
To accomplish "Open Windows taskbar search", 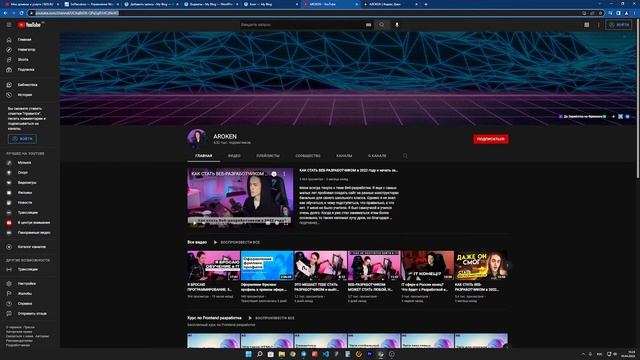I will [x=259, y=354].
